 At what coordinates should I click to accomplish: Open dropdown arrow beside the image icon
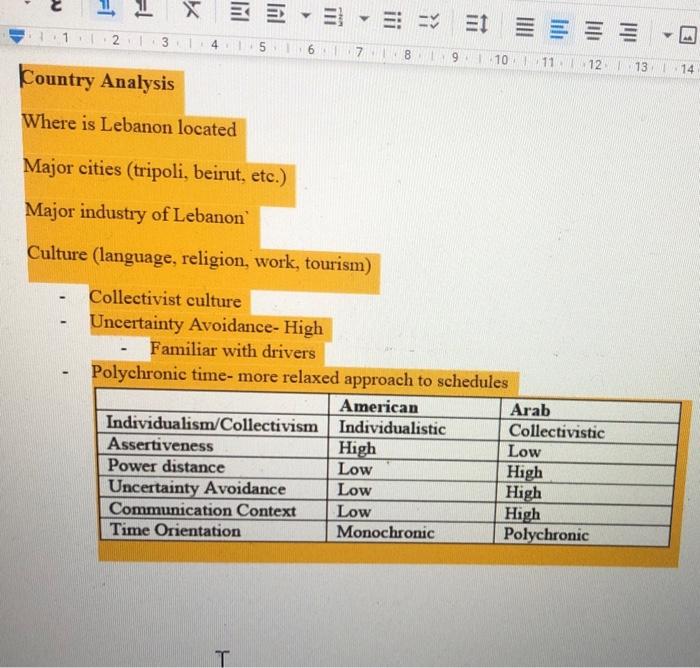point(668,35)
